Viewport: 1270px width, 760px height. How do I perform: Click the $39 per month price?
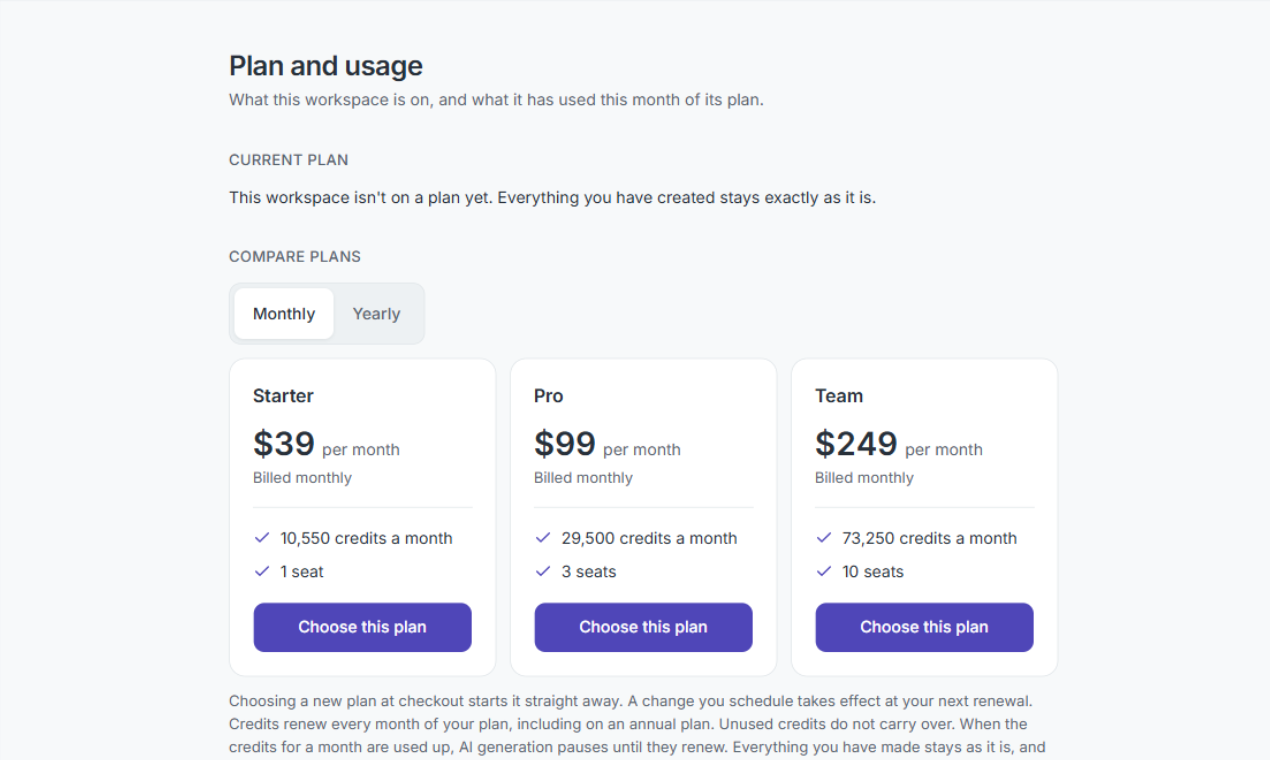326,444
